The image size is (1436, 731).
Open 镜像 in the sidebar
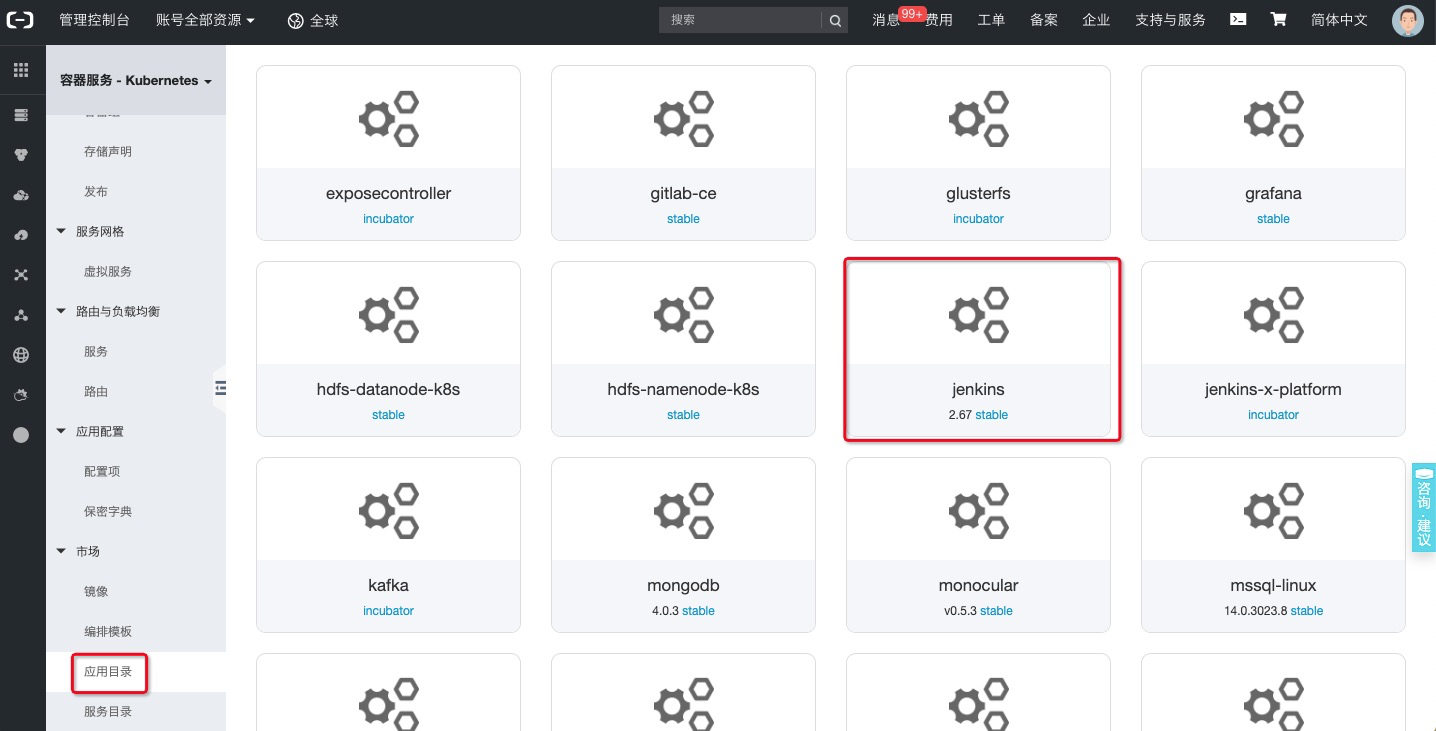coord(96,591)
